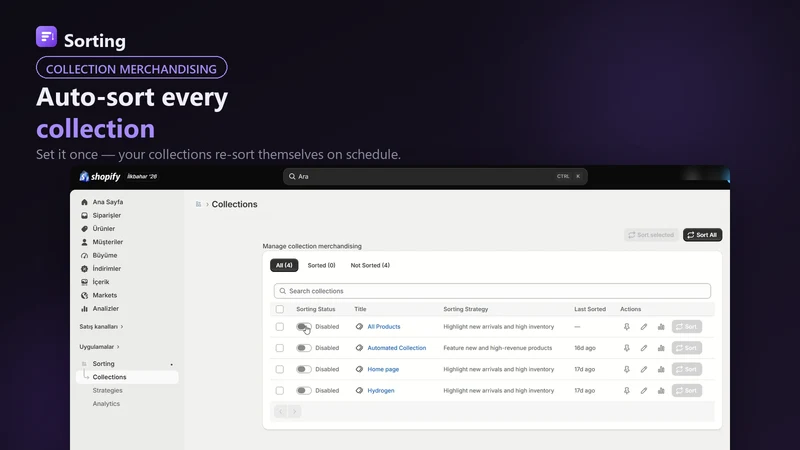
Task: Click the pin icon for Automated Collection
Action: [627, 348]
